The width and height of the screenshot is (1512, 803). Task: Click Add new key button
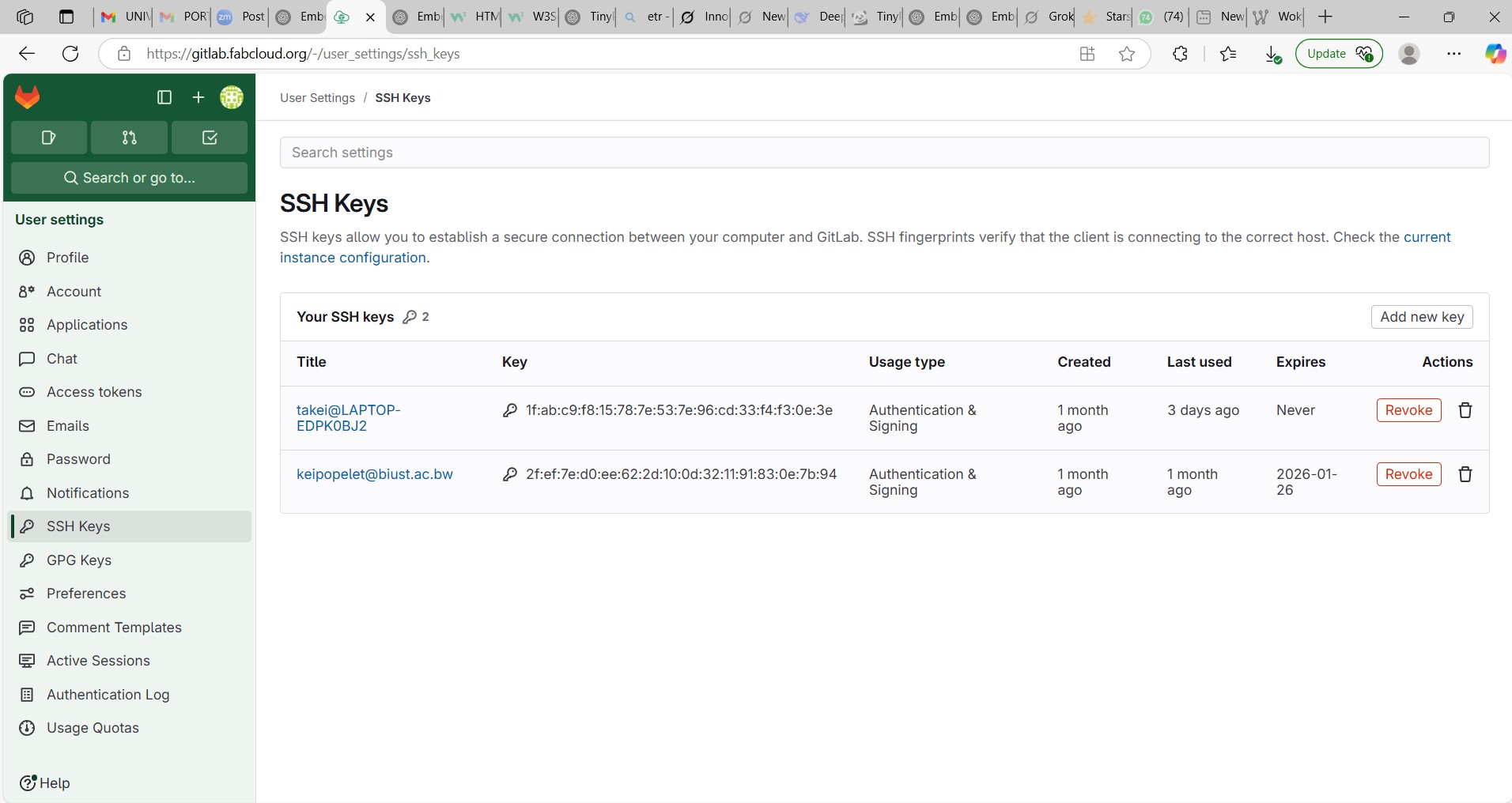coord(1422,317)
